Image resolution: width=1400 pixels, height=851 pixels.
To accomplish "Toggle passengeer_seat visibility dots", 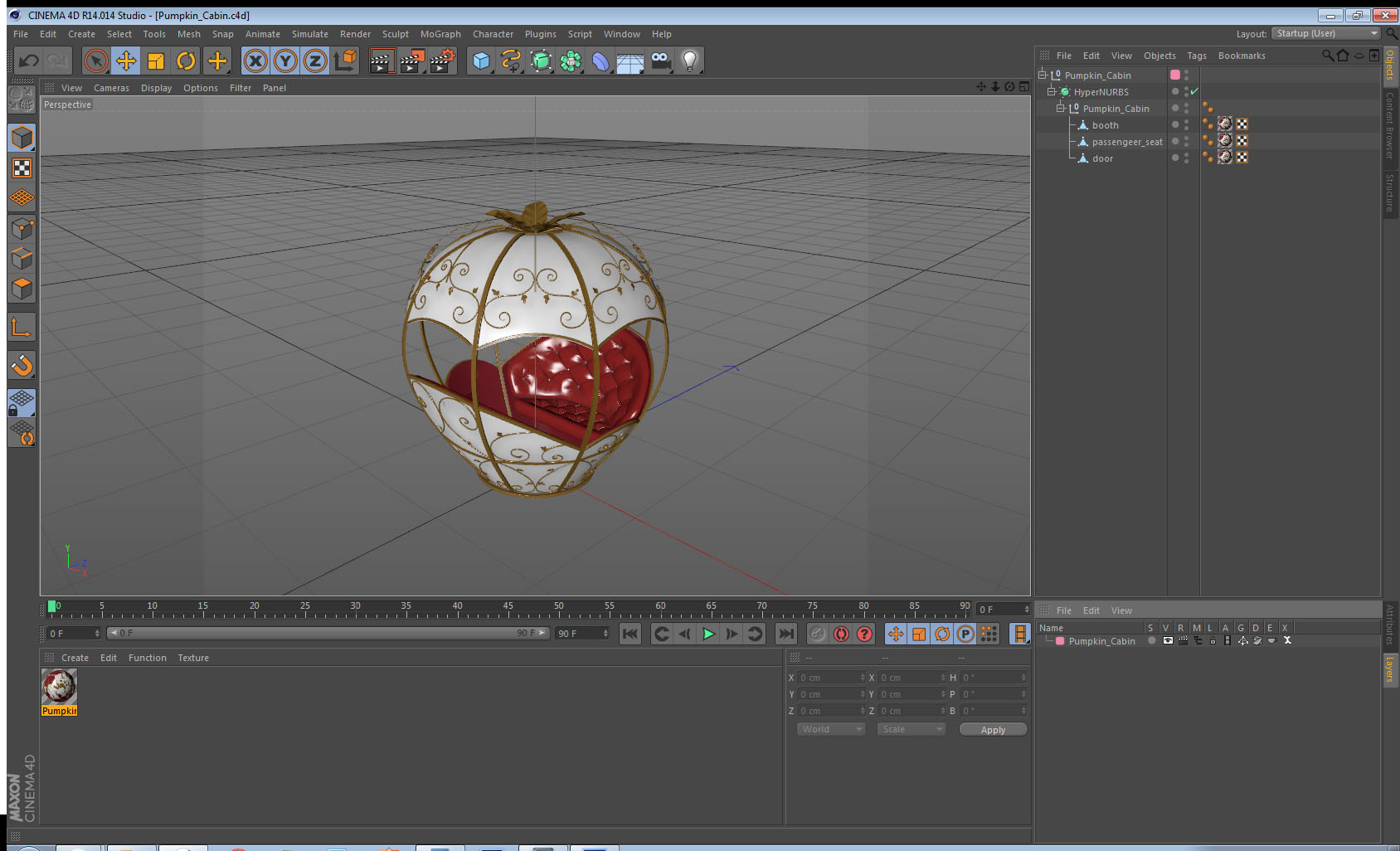I will click(x=1186, y=141).
